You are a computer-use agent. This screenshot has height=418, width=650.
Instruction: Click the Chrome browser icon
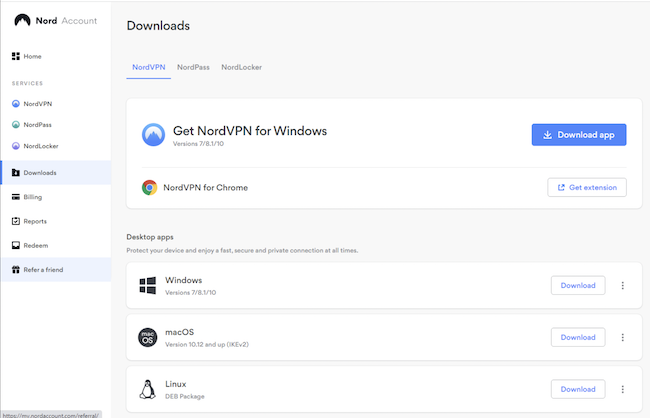(150, 187)
